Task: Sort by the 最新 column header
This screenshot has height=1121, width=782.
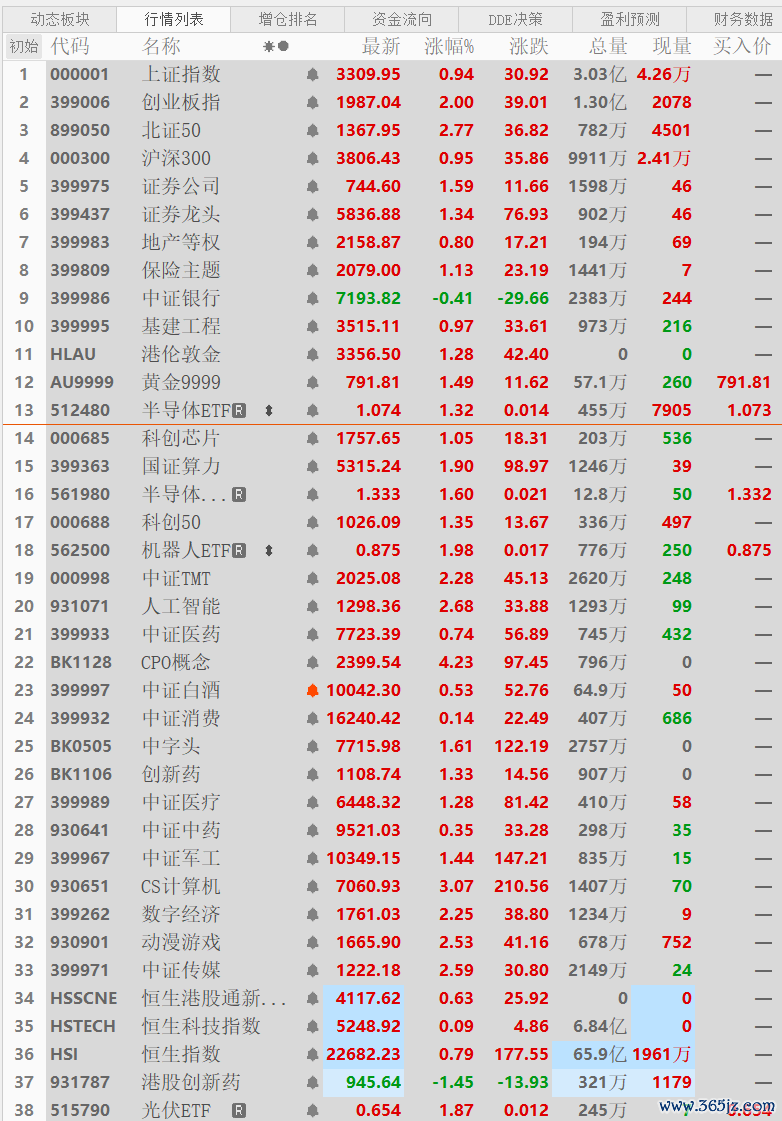Action: click(380, 46)
